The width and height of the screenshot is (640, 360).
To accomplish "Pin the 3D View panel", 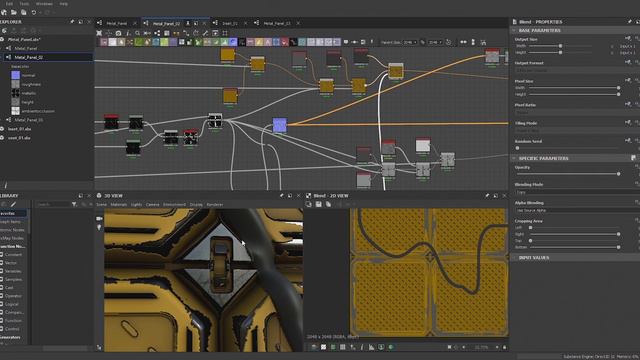I will coord(282,196).
